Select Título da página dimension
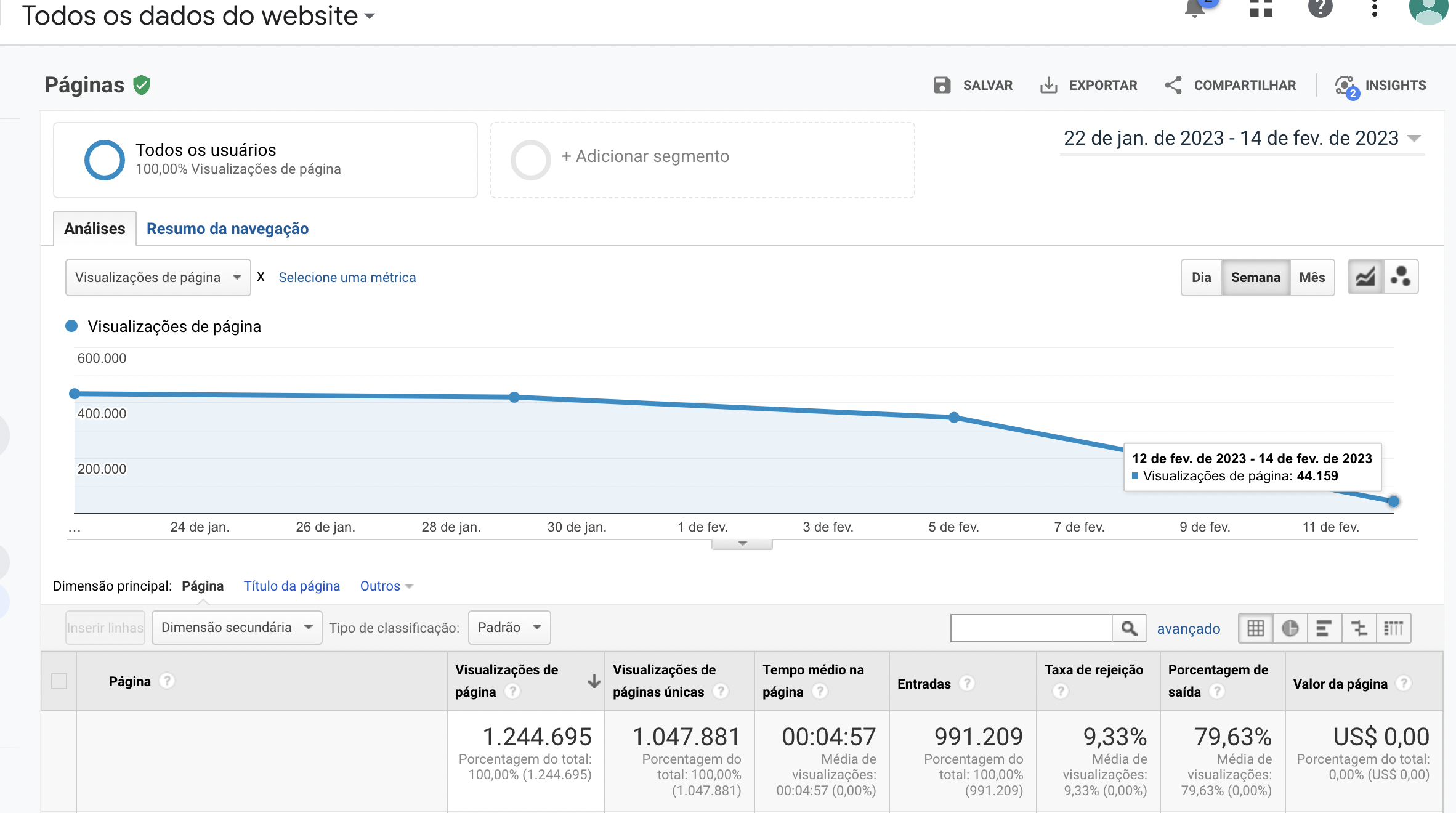This screenshot has height=813, width=1456. click(x=292, y=586)
